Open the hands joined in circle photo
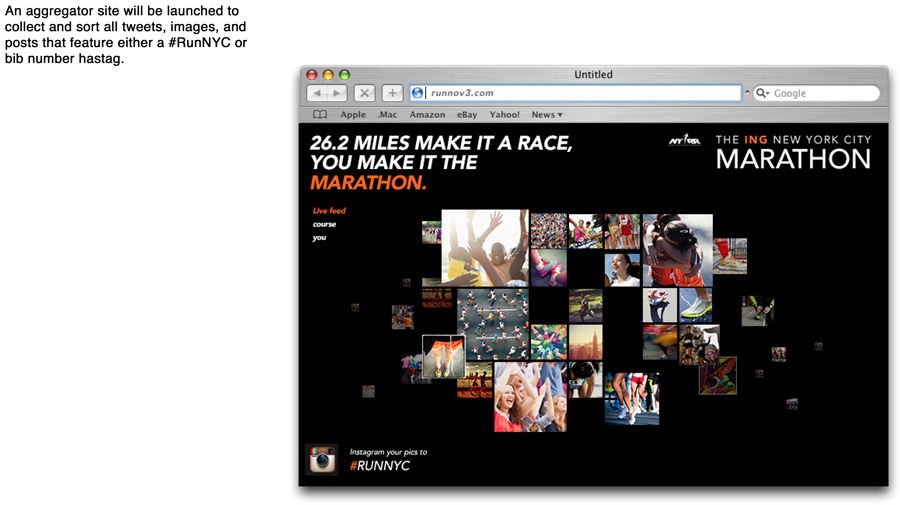The width and height of the screenshot is (900, 505). [548, 342]
